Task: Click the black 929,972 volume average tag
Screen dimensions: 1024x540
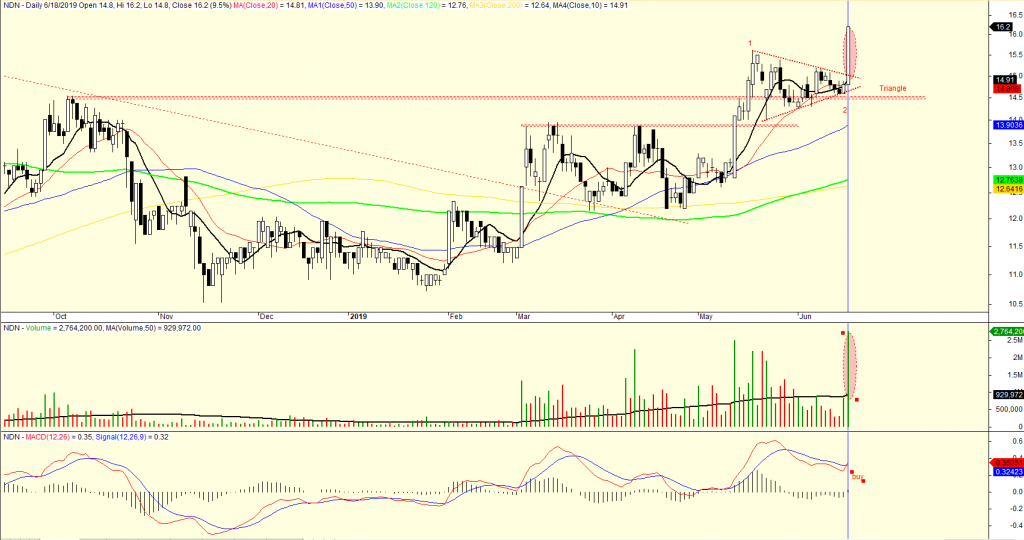Action: tap(1005, 395)
